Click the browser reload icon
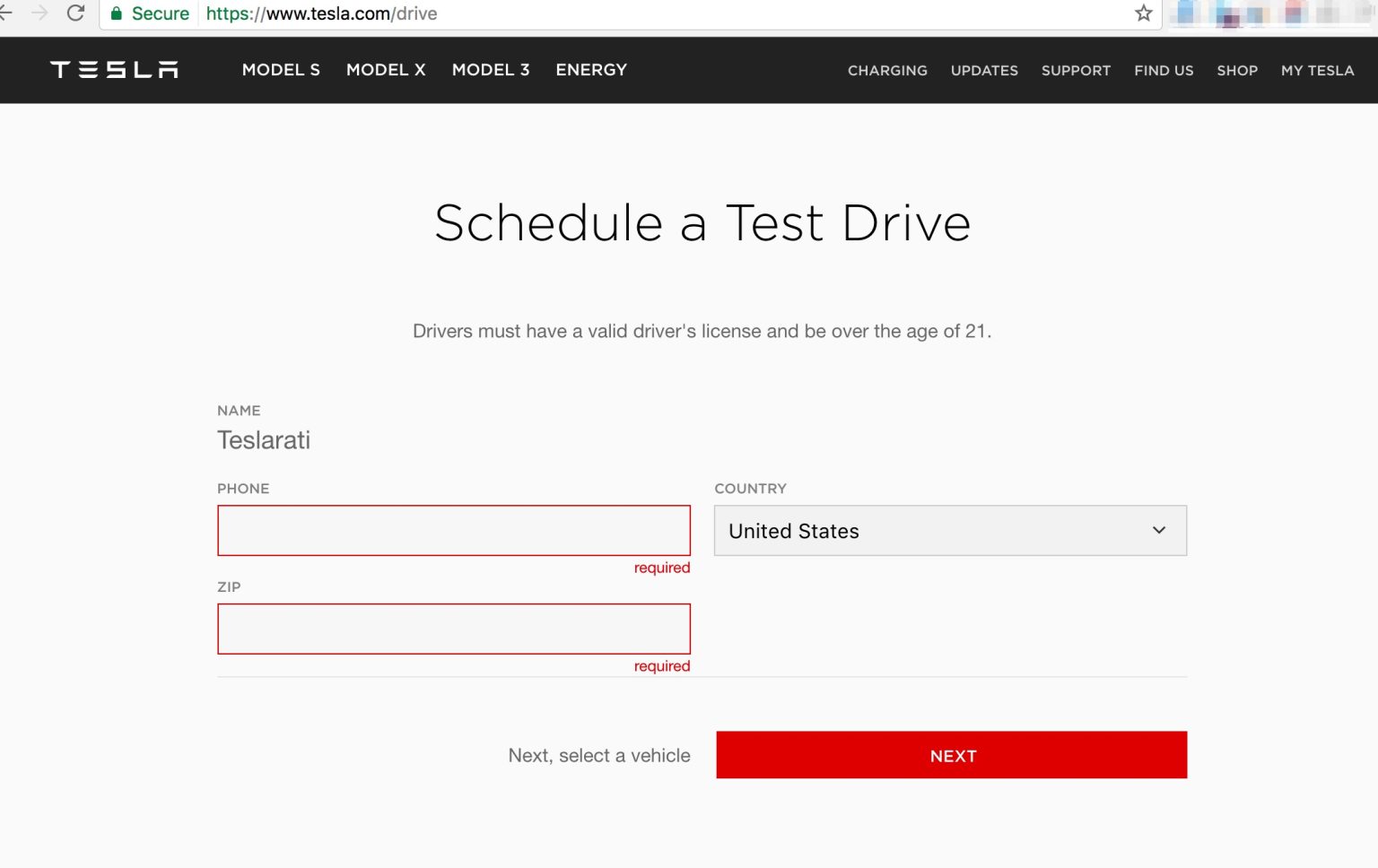This screenshot has width=1378, height=868. [75, 13]
